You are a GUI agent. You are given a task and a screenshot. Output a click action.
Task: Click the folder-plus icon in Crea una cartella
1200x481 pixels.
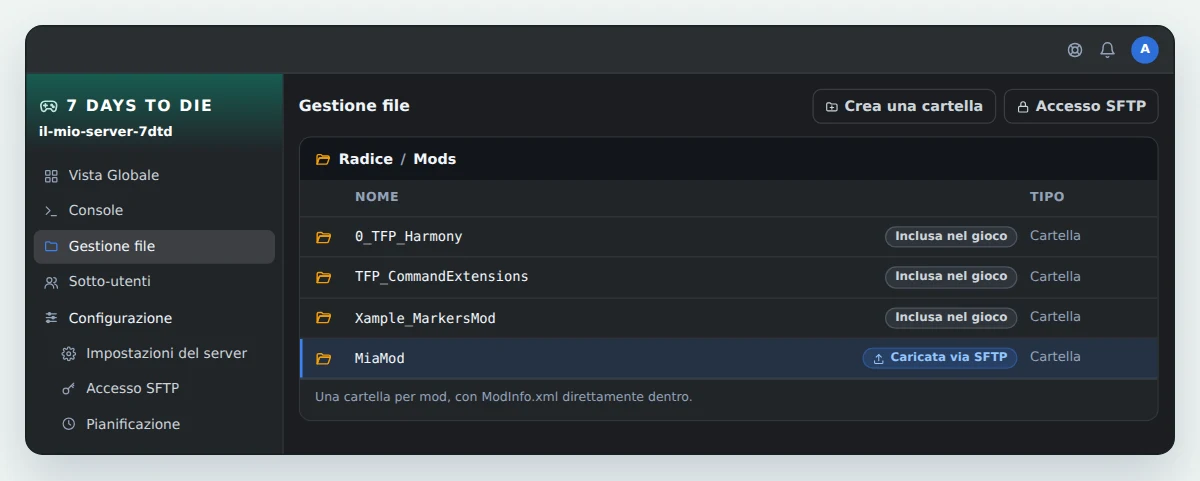point(832,106)
